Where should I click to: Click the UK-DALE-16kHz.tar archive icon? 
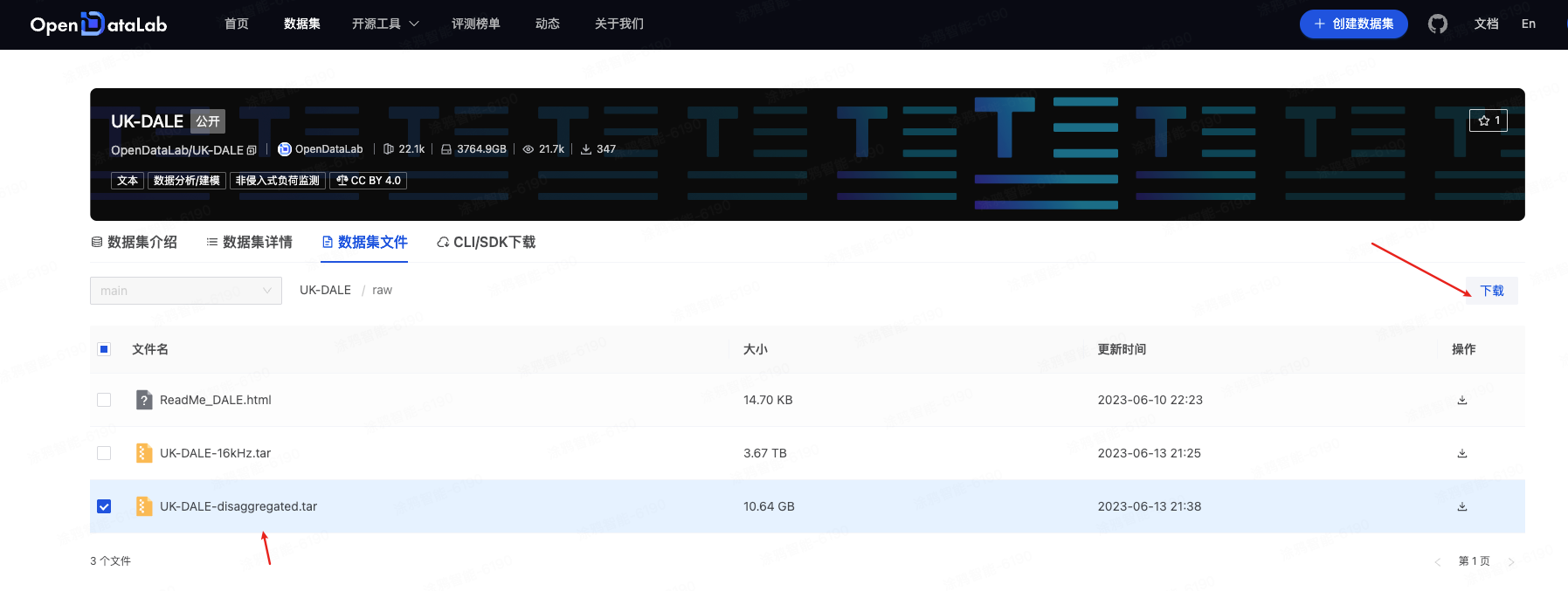pos(144,453)
